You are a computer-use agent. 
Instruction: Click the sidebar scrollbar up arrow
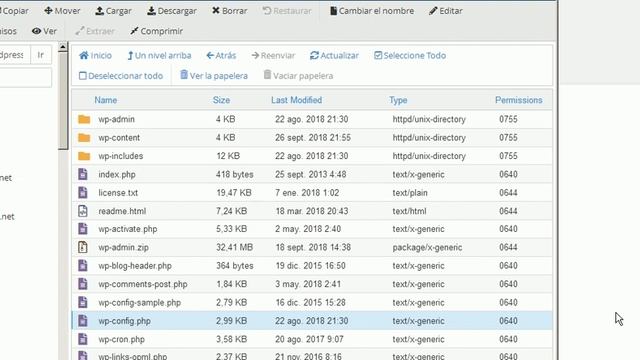coord(63,47)
